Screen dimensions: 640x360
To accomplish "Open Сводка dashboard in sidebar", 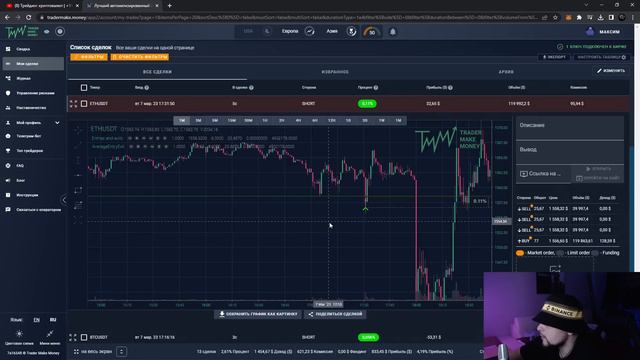I will click(33, 49).
